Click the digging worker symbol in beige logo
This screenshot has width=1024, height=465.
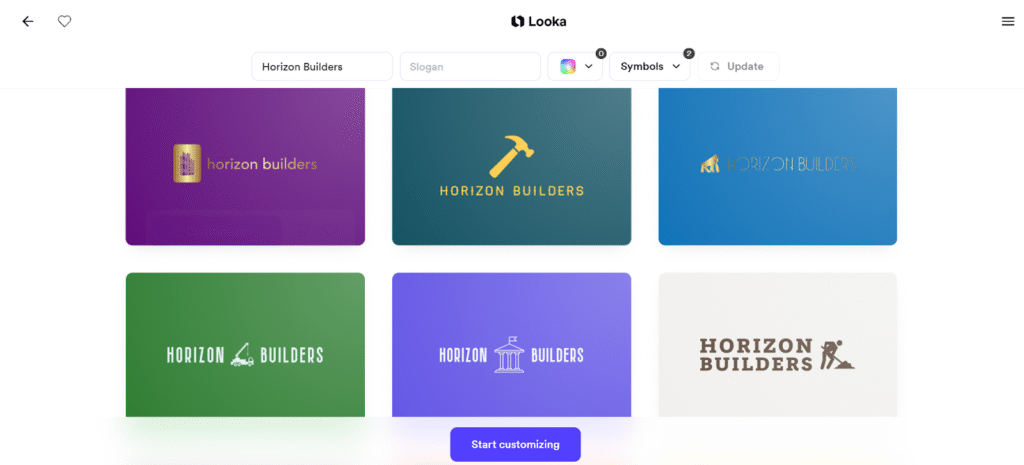pos(836,354)
